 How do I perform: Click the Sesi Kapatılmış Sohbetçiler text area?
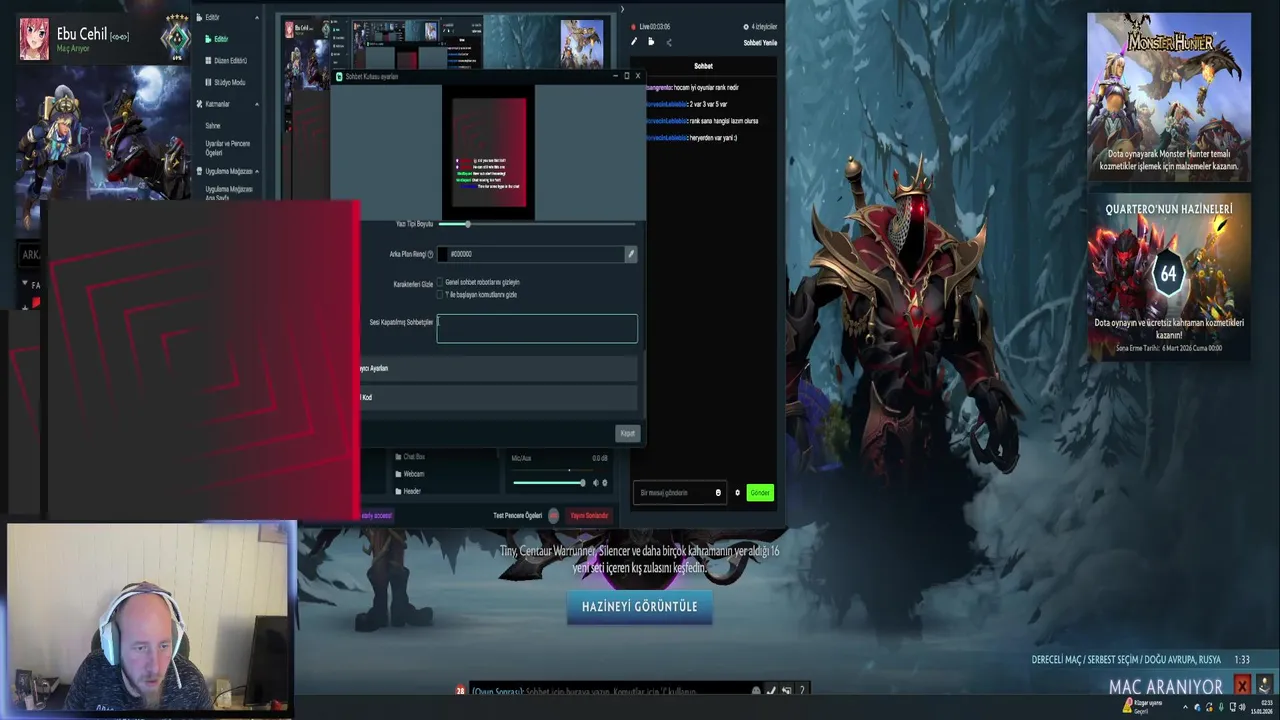click(x=537, y=329)
